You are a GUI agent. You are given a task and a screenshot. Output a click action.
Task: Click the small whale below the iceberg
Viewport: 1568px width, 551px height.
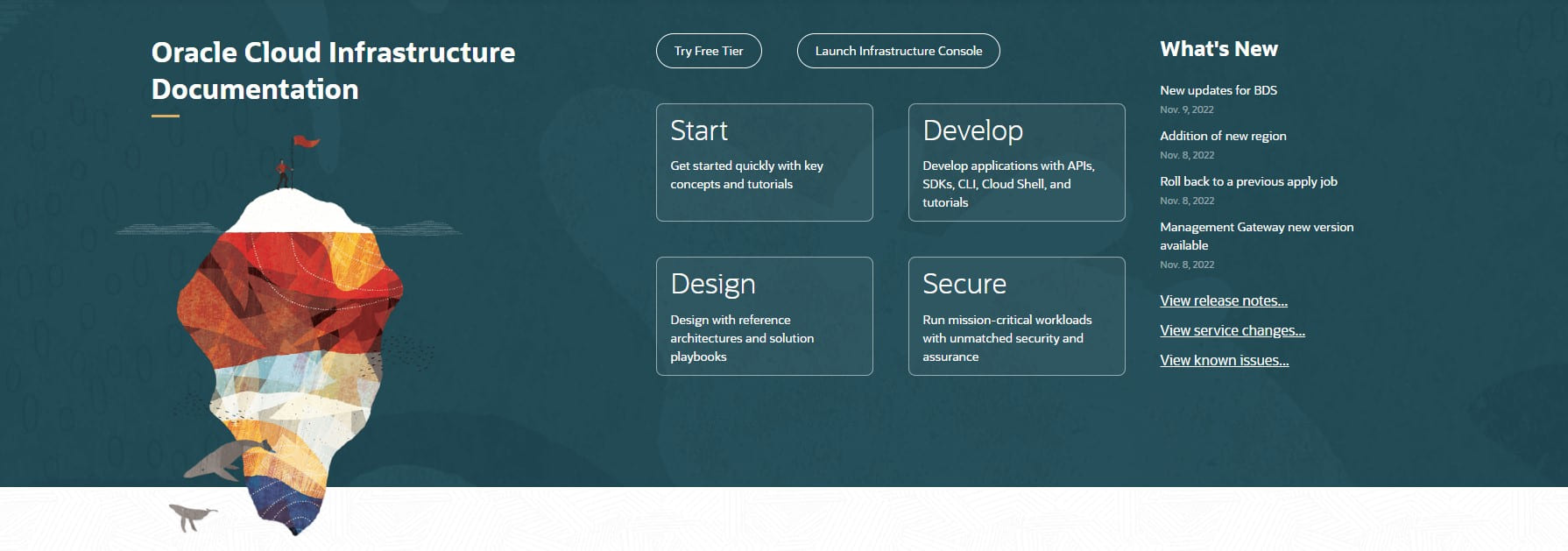(x=190, y=516)
